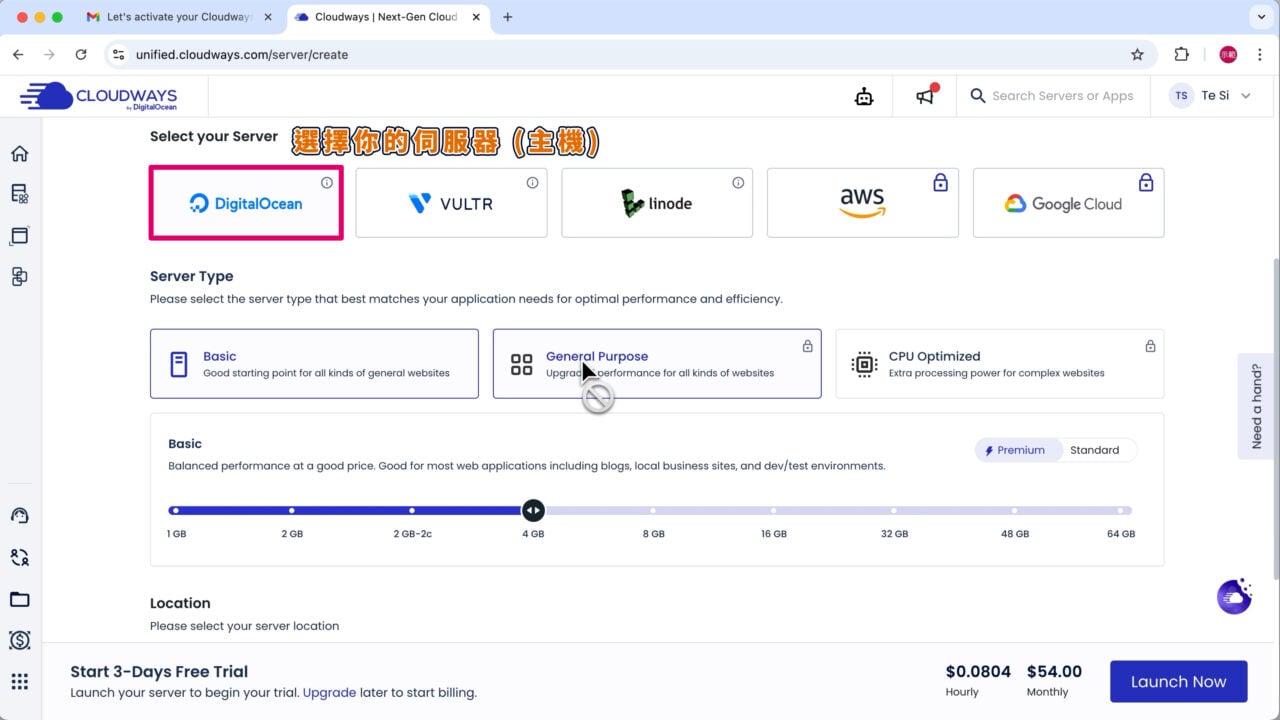The height and width of the screenshot is (720, 1280).
Task: Click the home icon in the sidebar
Action: tap(19, 153)
